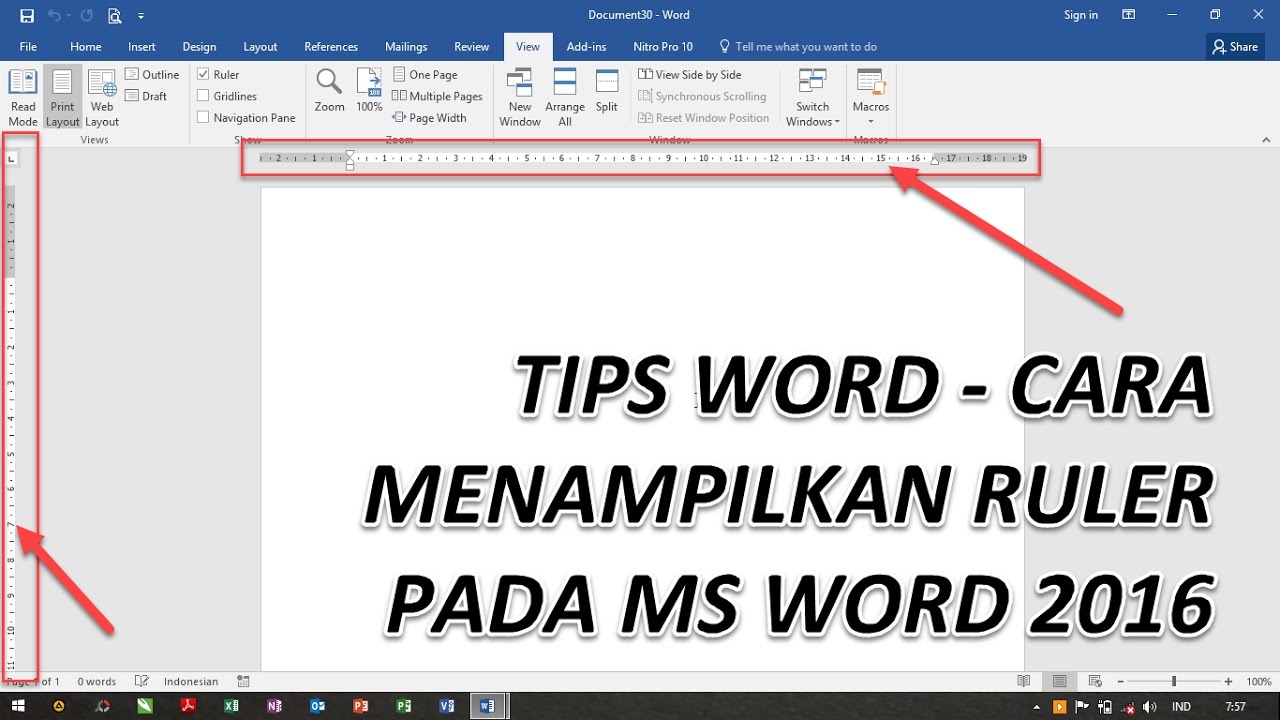Open the Switch Windows dropdown
1280x720 pixels.
tap(813, 98)
